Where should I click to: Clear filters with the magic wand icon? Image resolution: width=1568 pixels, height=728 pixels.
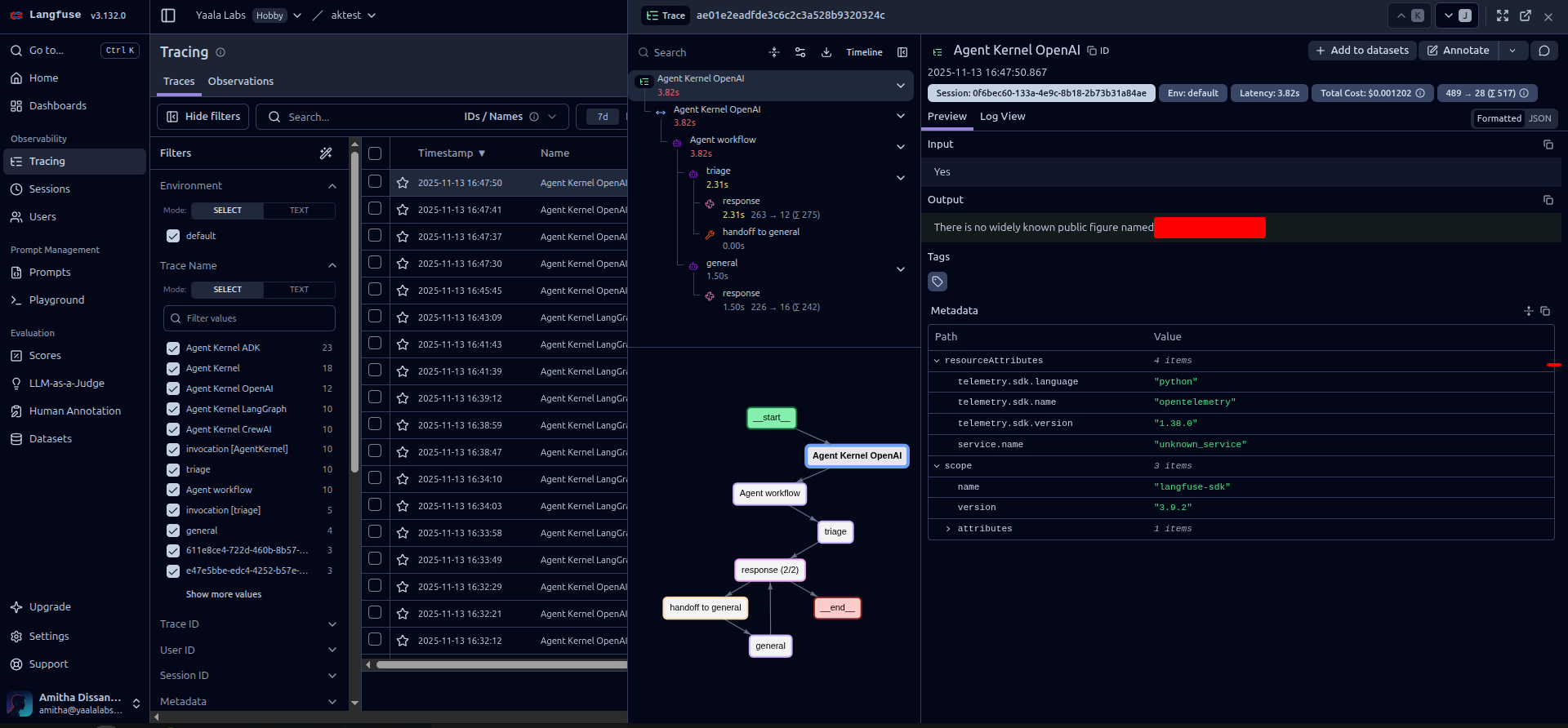(x=326, y=153)
